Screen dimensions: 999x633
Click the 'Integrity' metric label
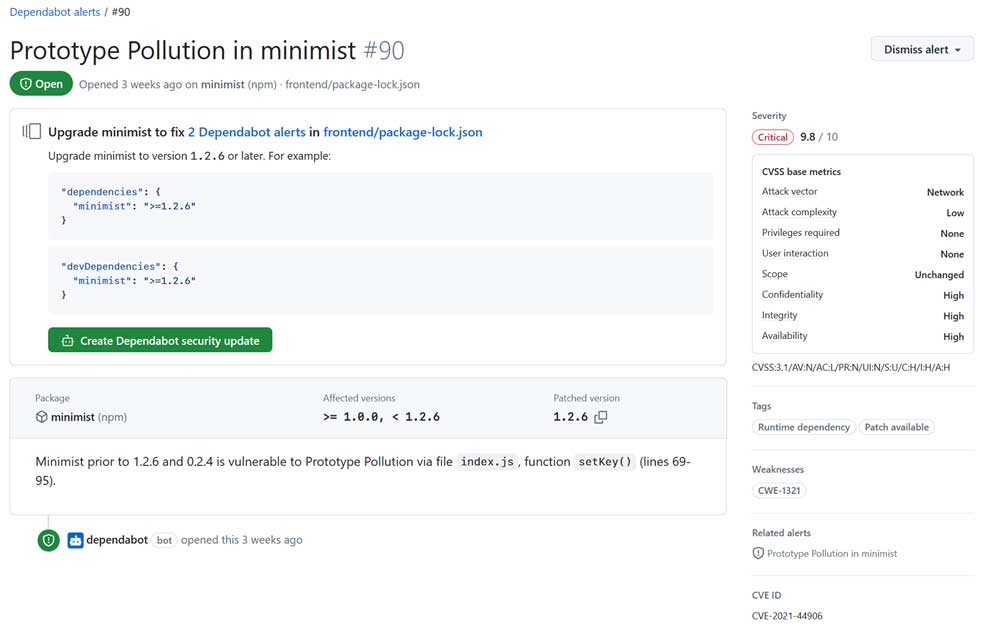tap(779, 315)
